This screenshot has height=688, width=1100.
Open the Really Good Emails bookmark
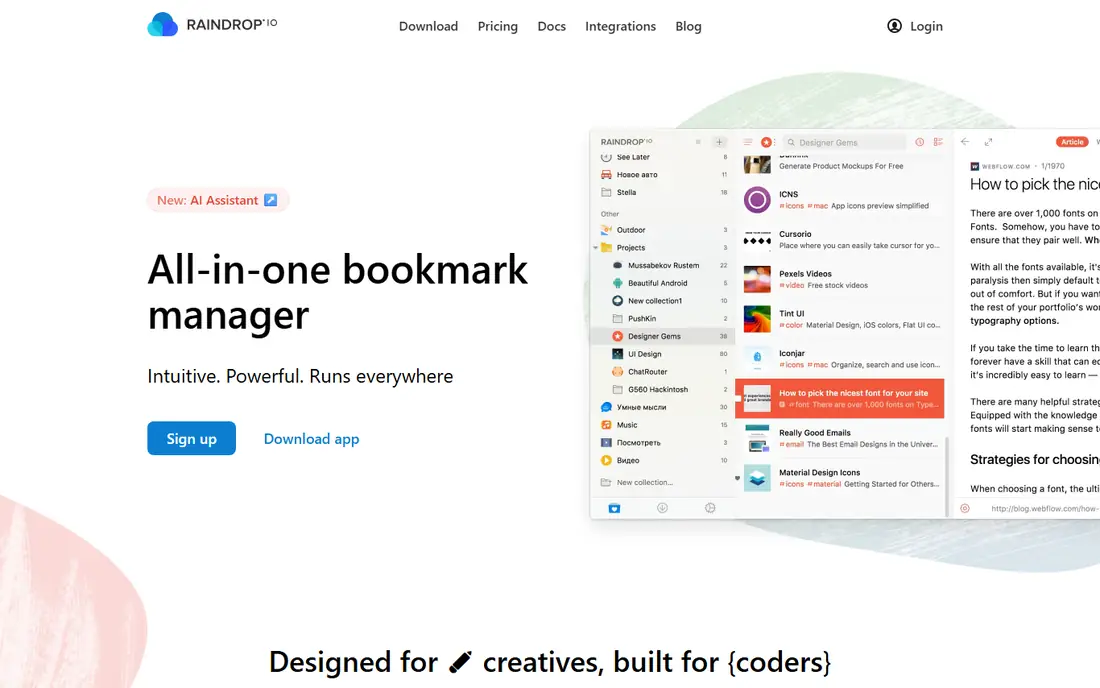tap(840, 438)
